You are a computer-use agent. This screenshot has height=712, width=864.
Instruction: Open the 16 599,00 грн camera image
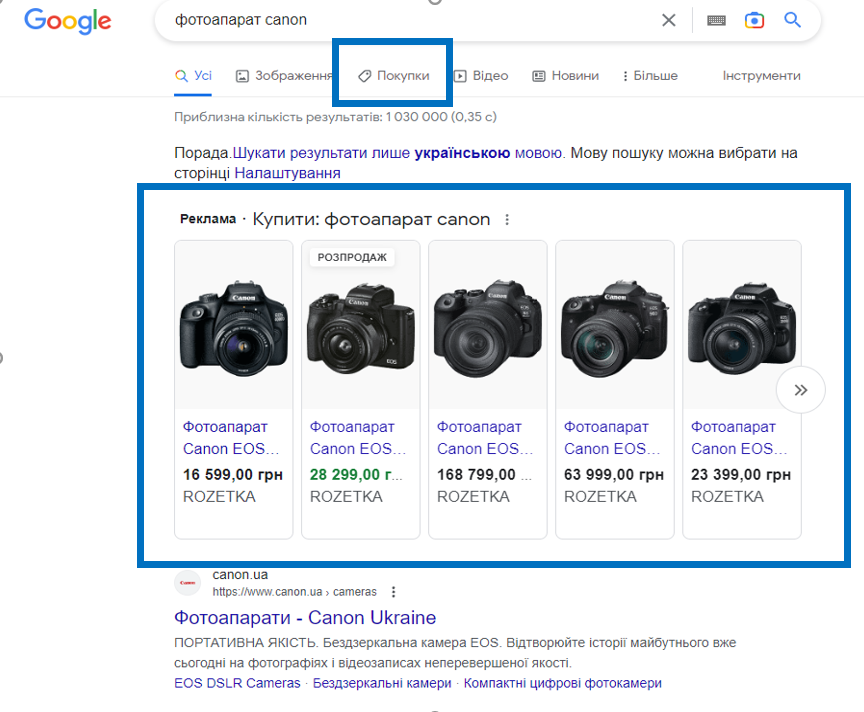tap(234, 325)
